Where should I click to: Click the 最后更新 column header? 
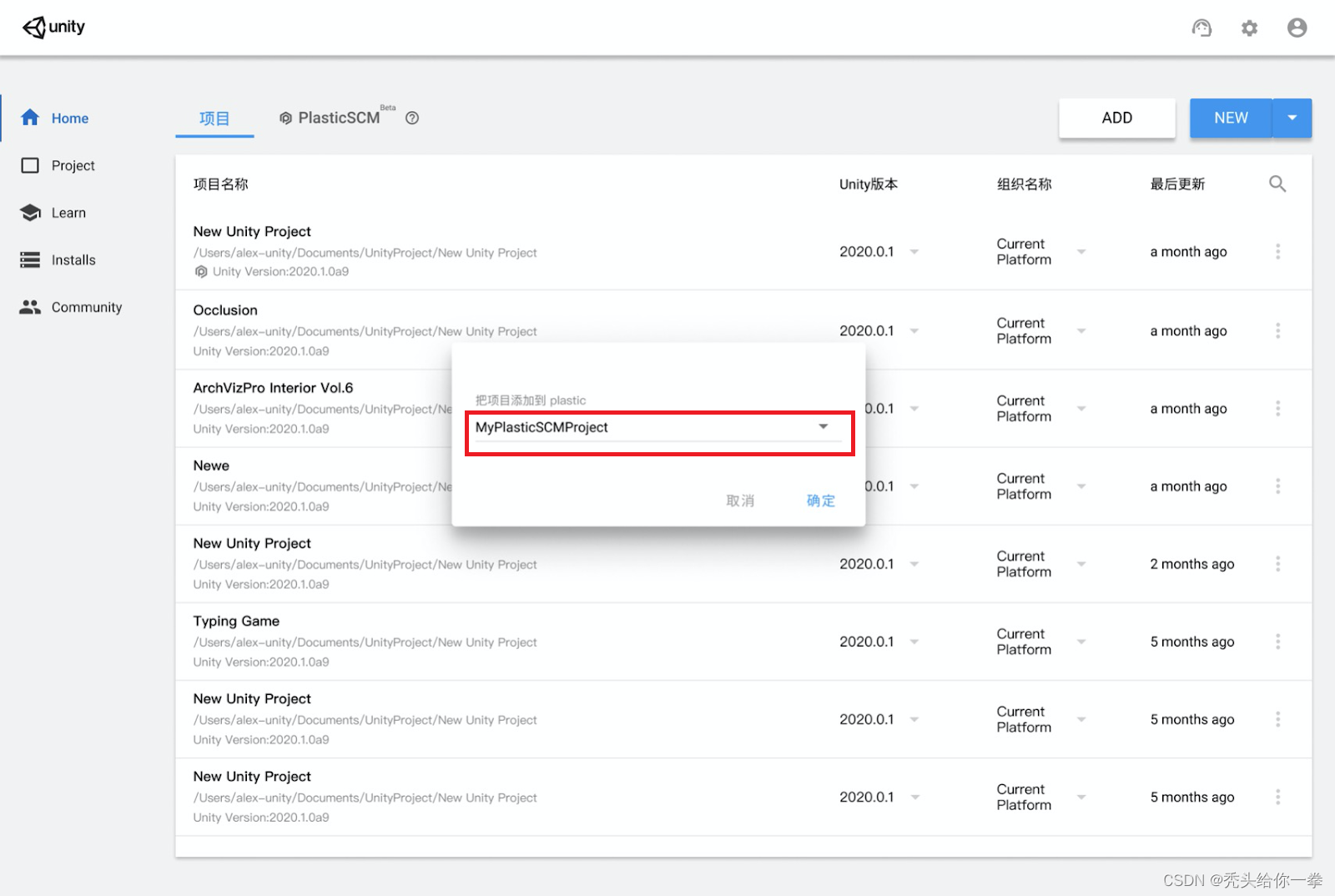1177,184
